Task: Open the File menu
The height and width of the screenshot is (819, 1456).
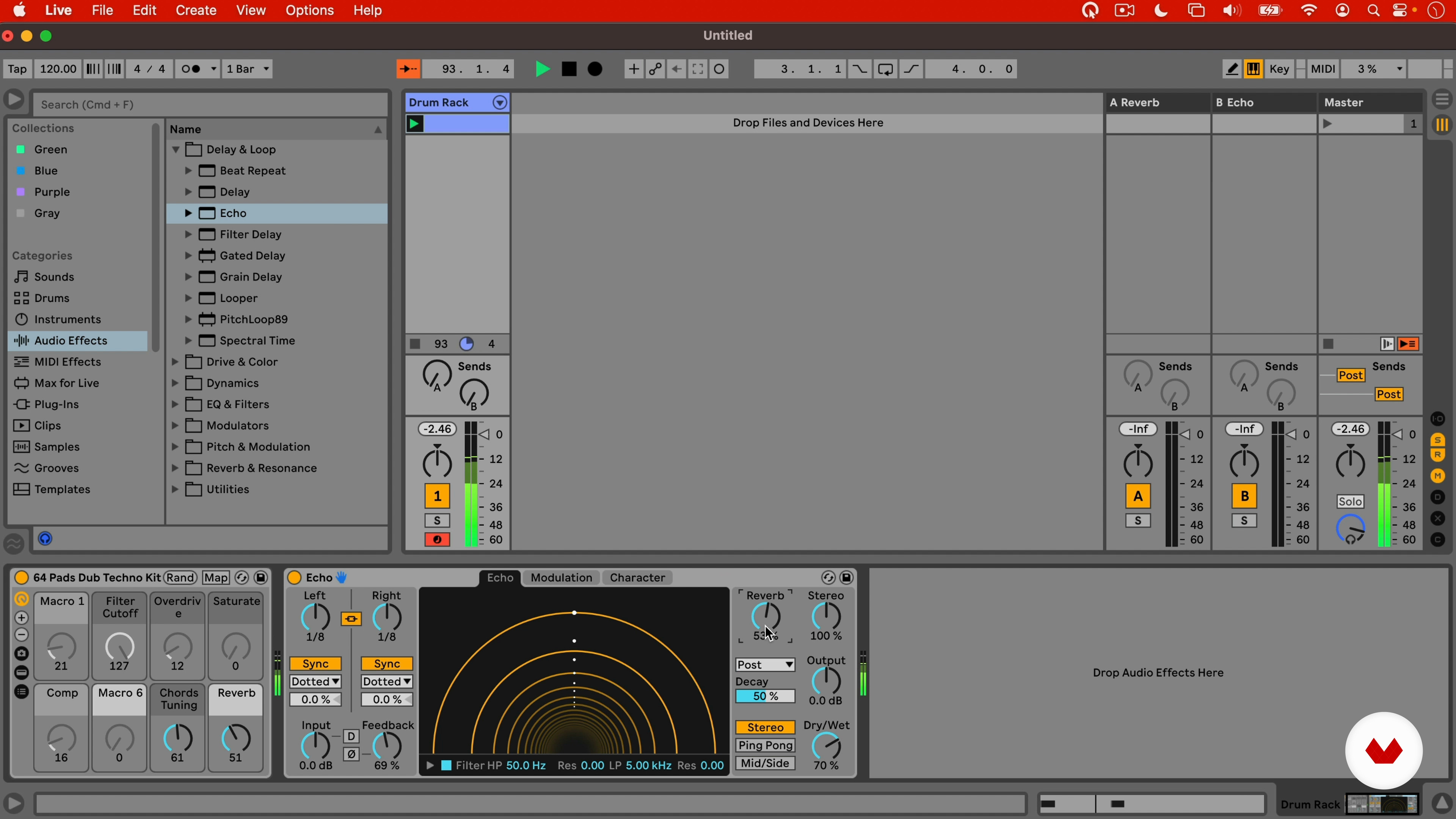Action: pyautogui.click(x=102, y=10)
